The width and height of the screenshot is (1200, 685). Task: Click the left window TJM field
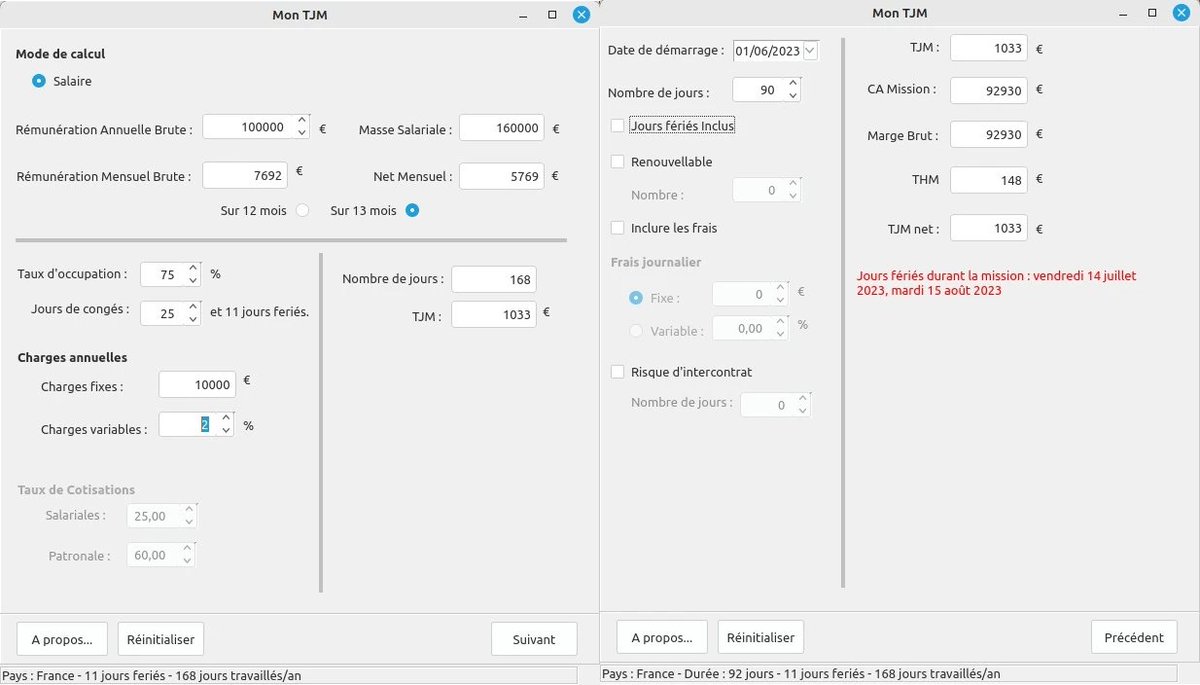494,314
